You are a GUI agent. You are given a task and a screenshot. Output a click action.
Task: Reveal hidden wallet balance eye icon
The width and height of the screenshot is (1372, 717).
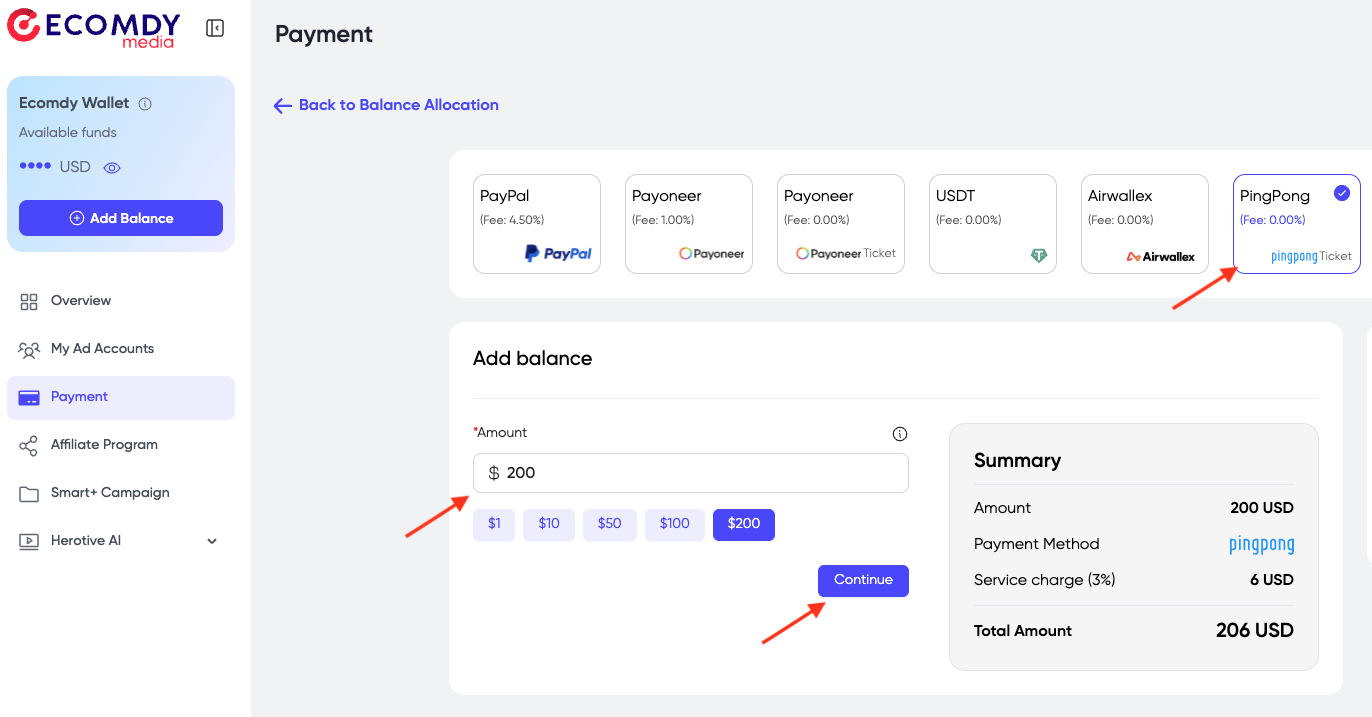tap(112, 168)
